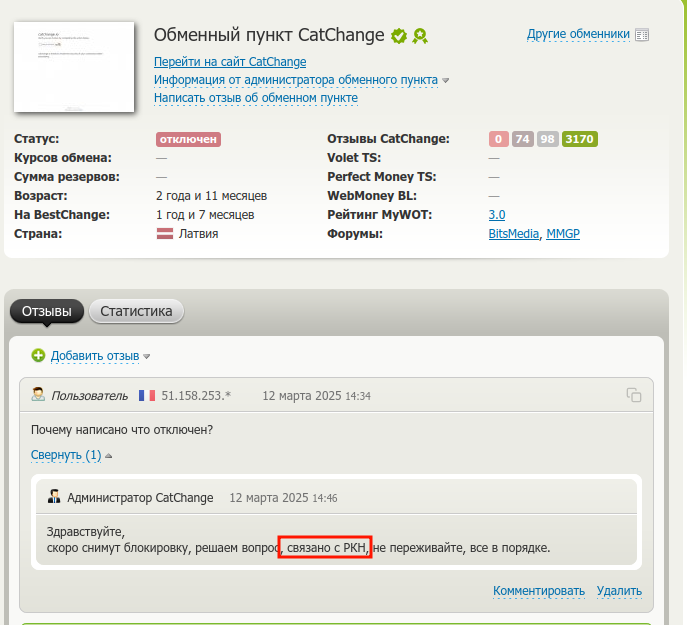This screenshot has height=625, width=687.
Task: Click the heading Обменный пункт CatChange
Action: coord(269,35)
